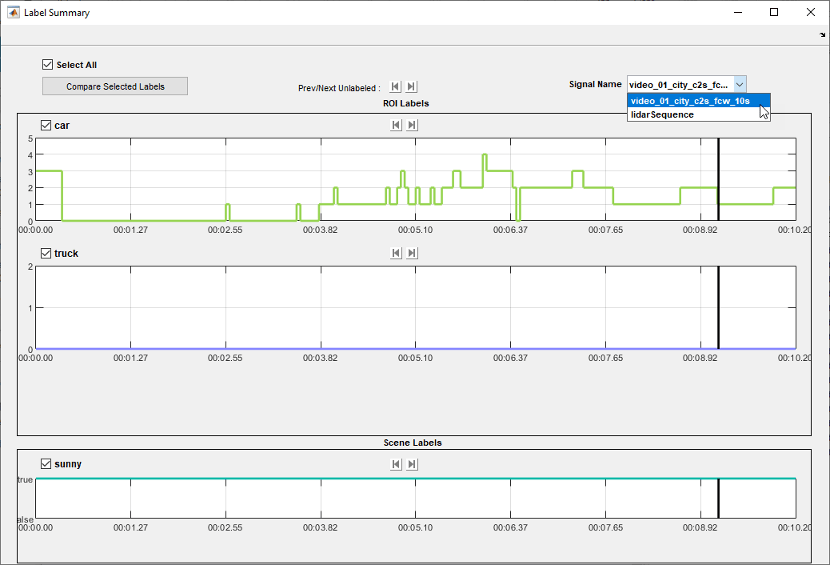Screen dimensions: 830x565
Task: Jump to next unlabeled frame
Action: tap(411, 86)
